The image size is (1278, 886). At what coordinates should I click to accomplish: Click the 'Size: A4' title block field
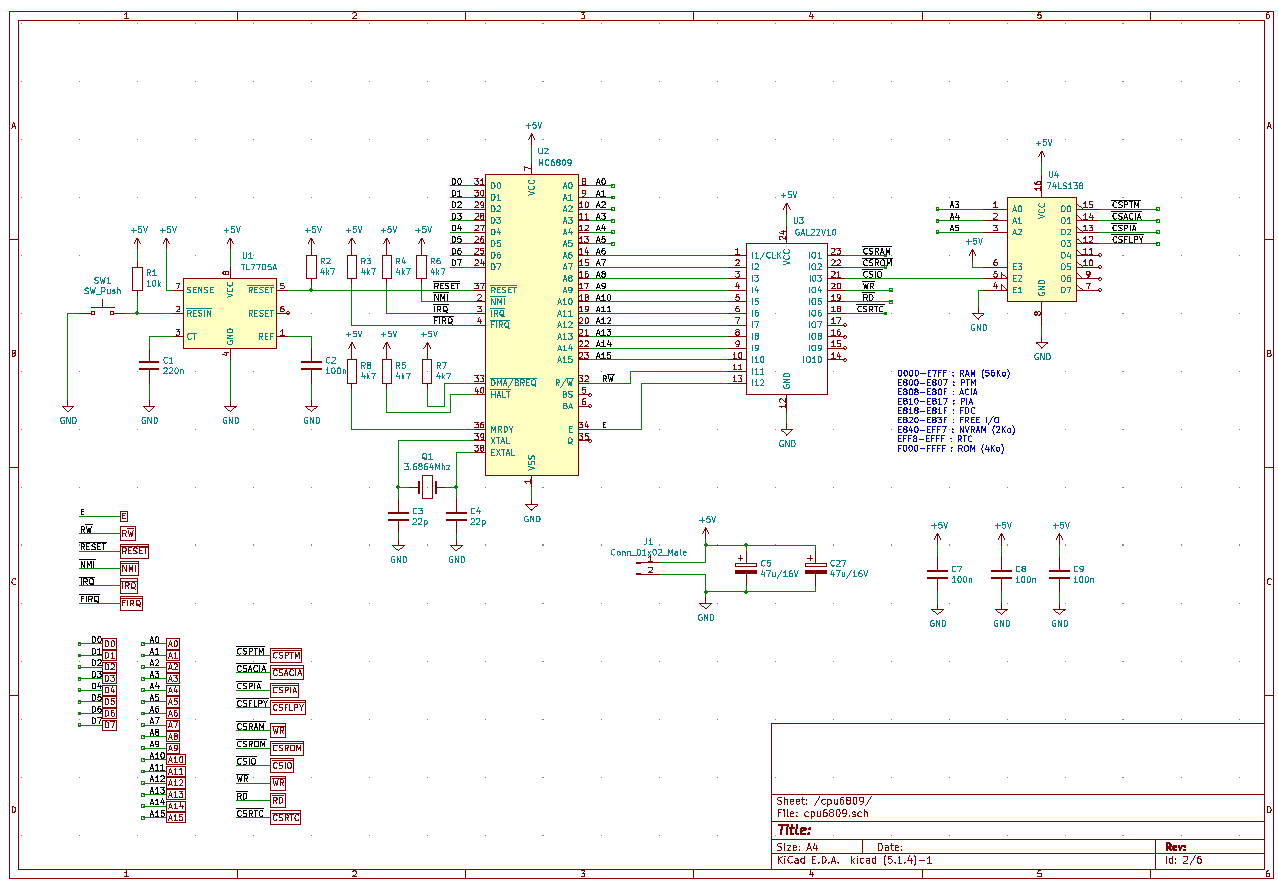(797, 846)
